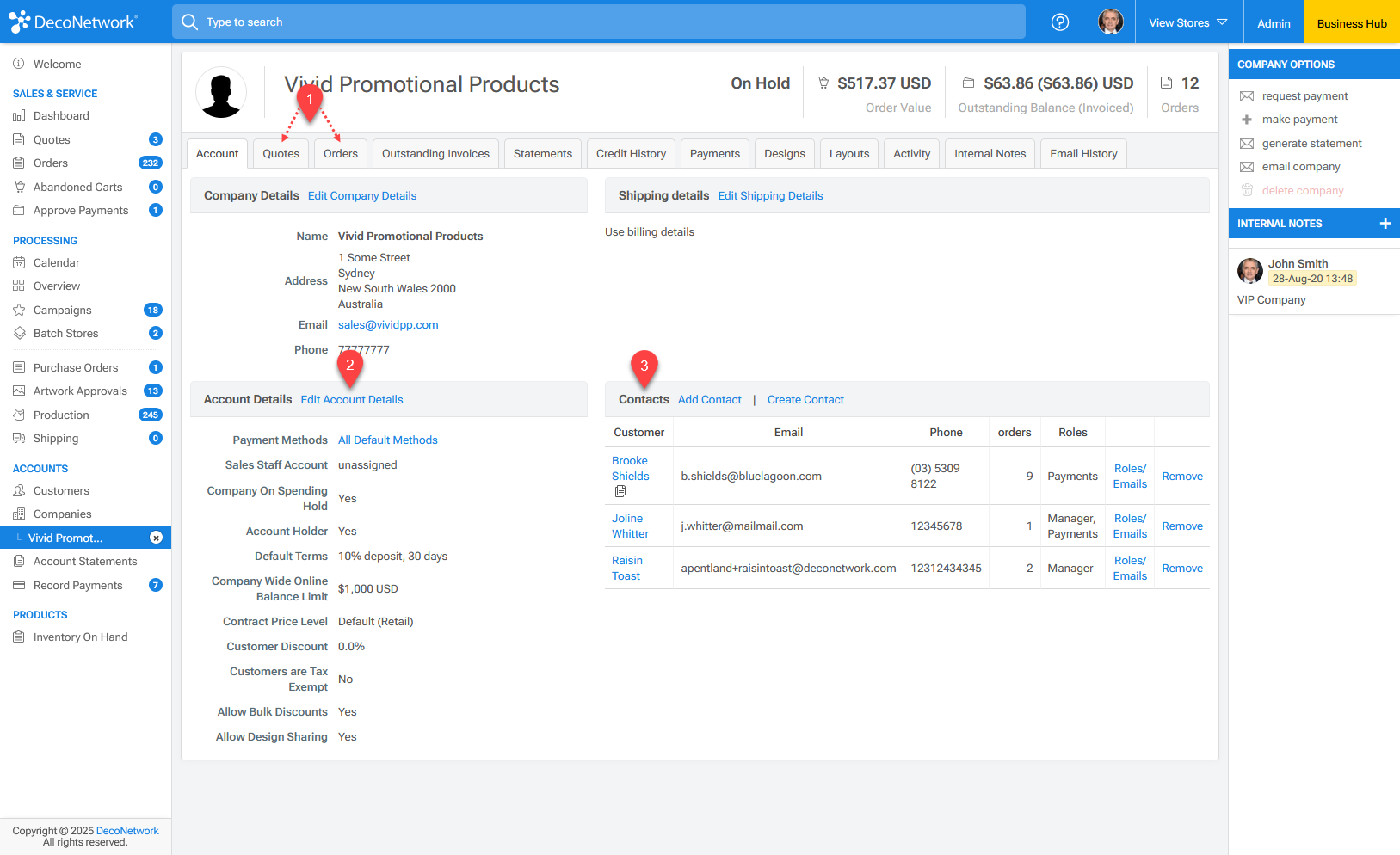The width and height of the screenshot is (1400, 855).
Task: Click the search magnifier icon
Action: (x=189, y=22)
